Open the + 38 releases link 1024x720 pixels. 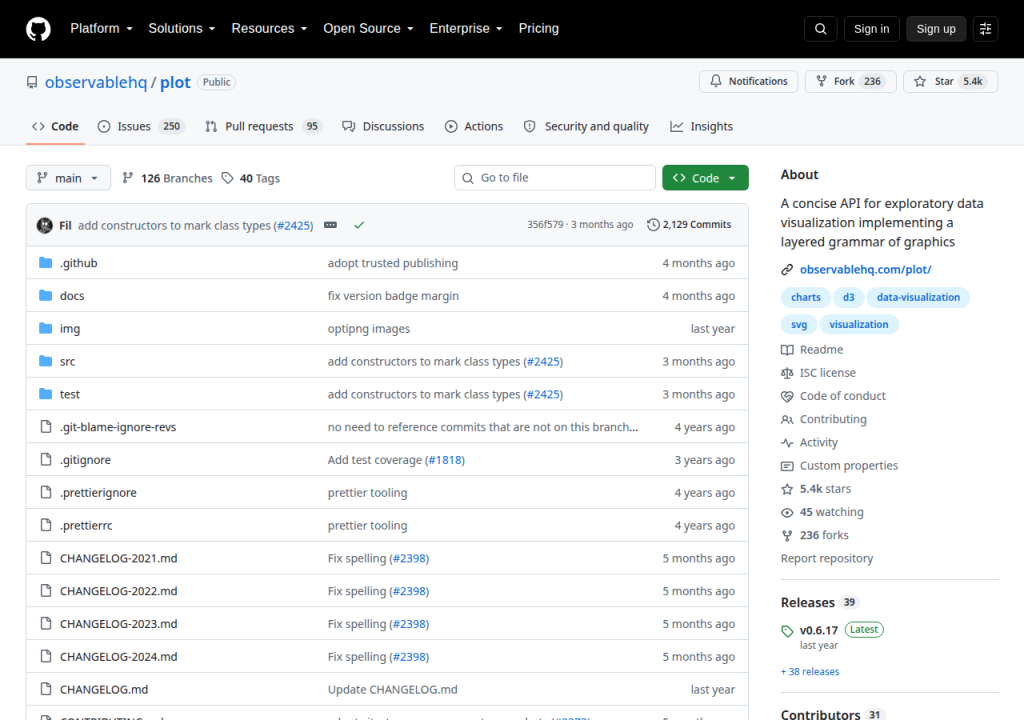[810, 672]
